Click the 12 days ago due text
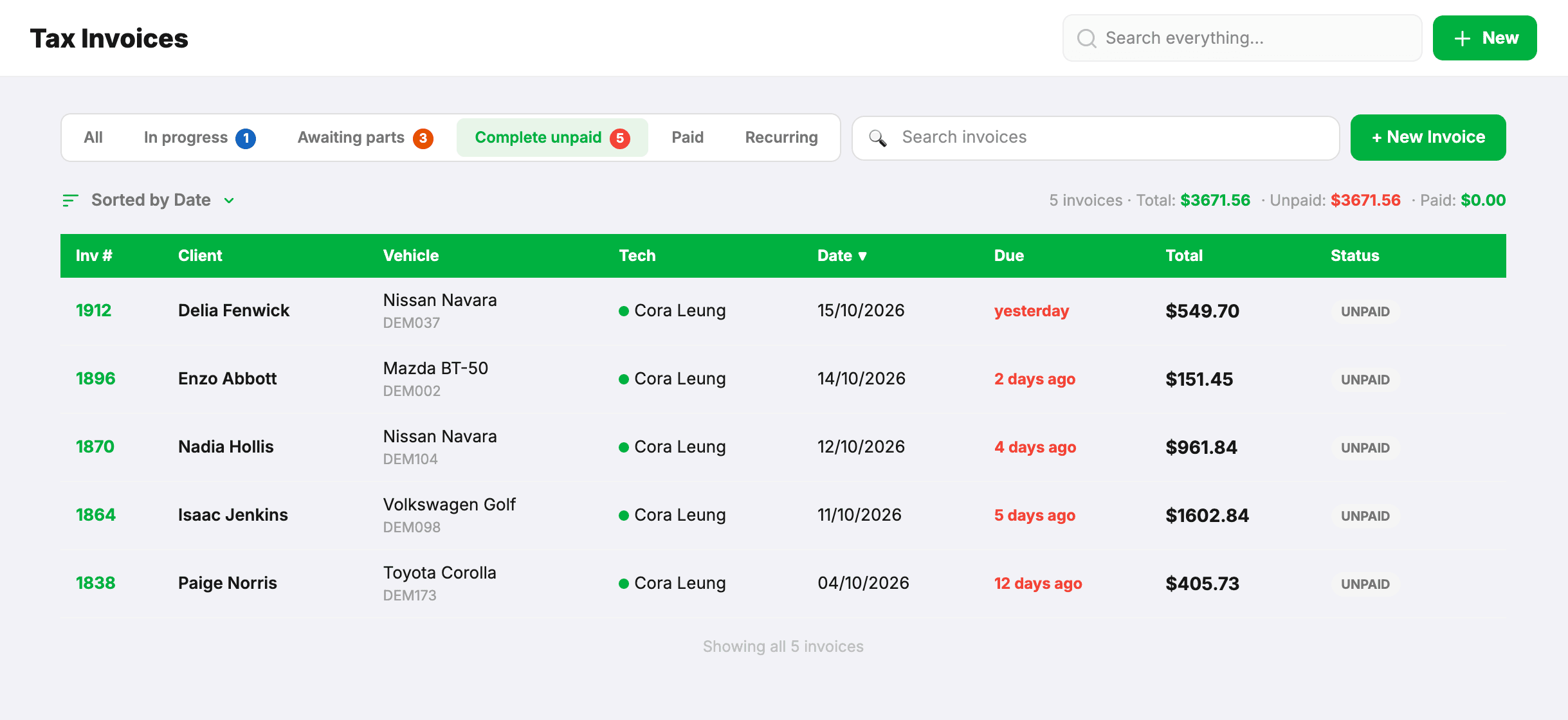The width and height of the screenshot is (1568, 720). point(1038,584)
